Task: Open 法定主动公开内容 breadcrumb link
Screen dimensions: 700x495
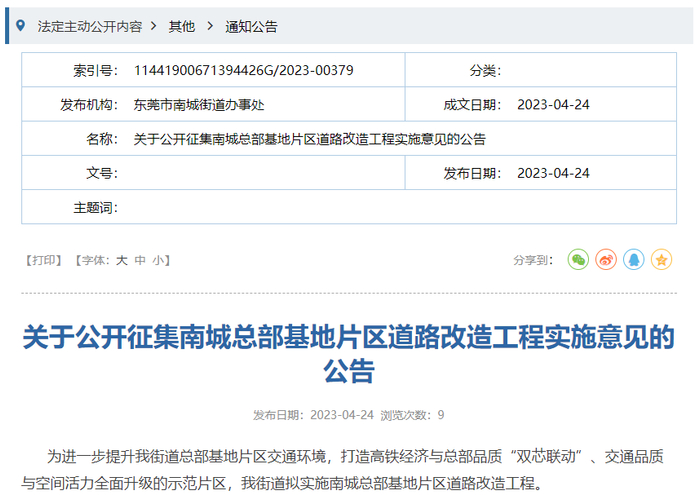Action: (90, 26)
